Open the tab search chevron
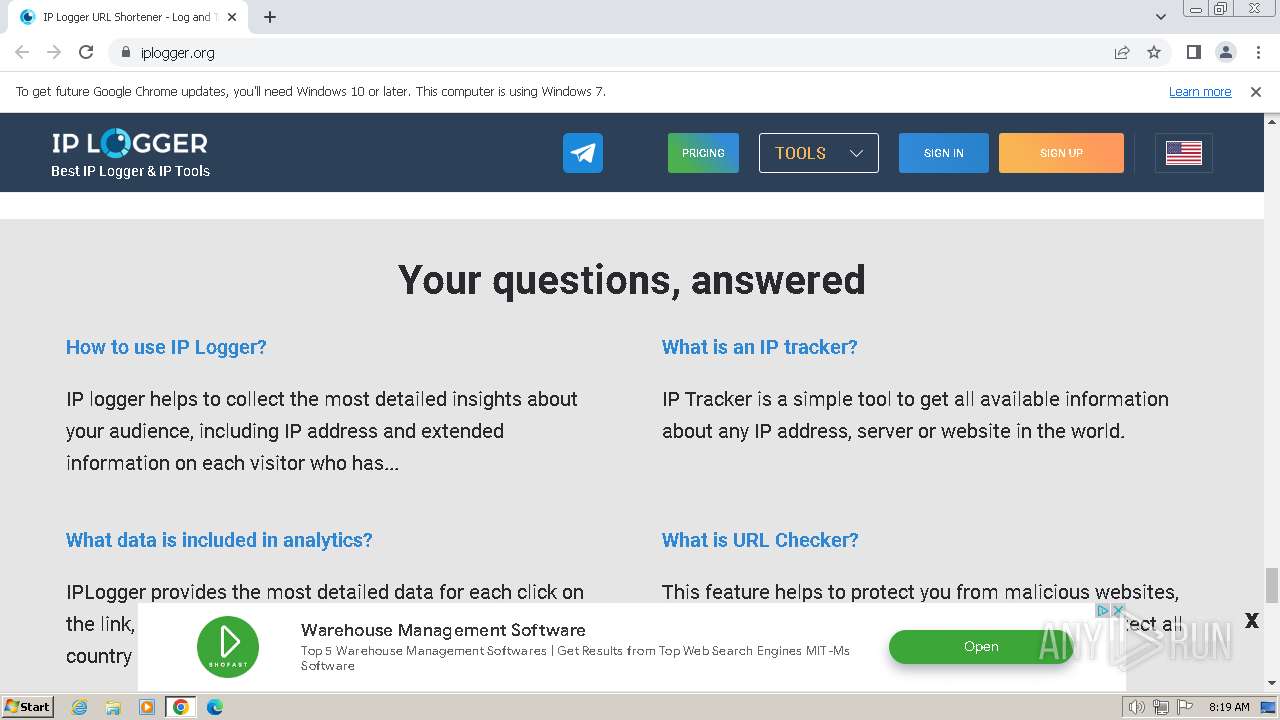The width and height of the screenshot is (1280, 720). tap(1161, 17)
